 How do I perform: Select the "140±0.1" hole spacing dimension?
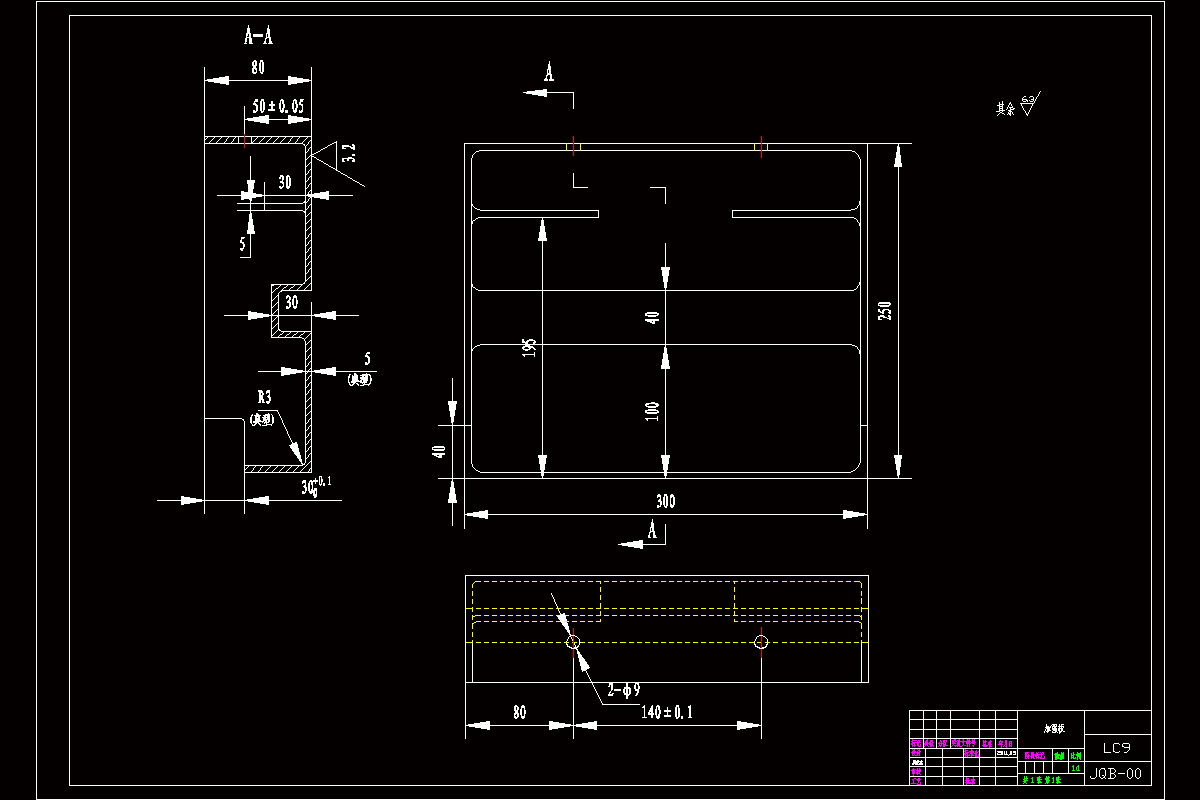tap(667, 713)
